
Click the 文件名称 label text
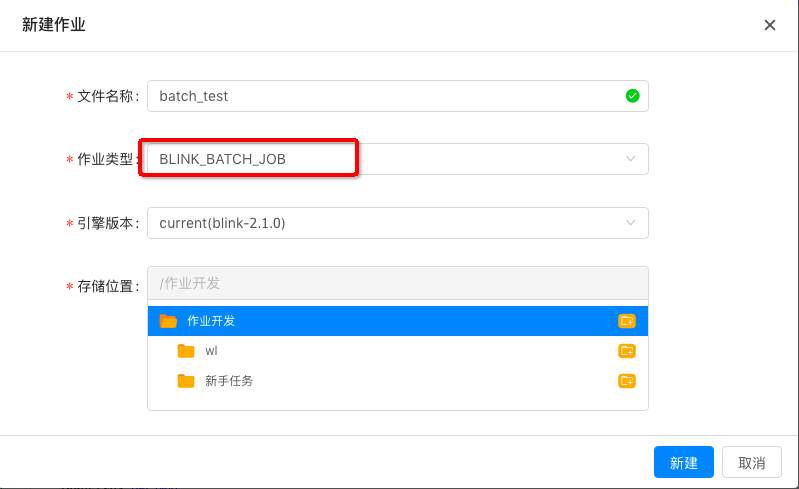pyautogui.click(x=105, y=96)
